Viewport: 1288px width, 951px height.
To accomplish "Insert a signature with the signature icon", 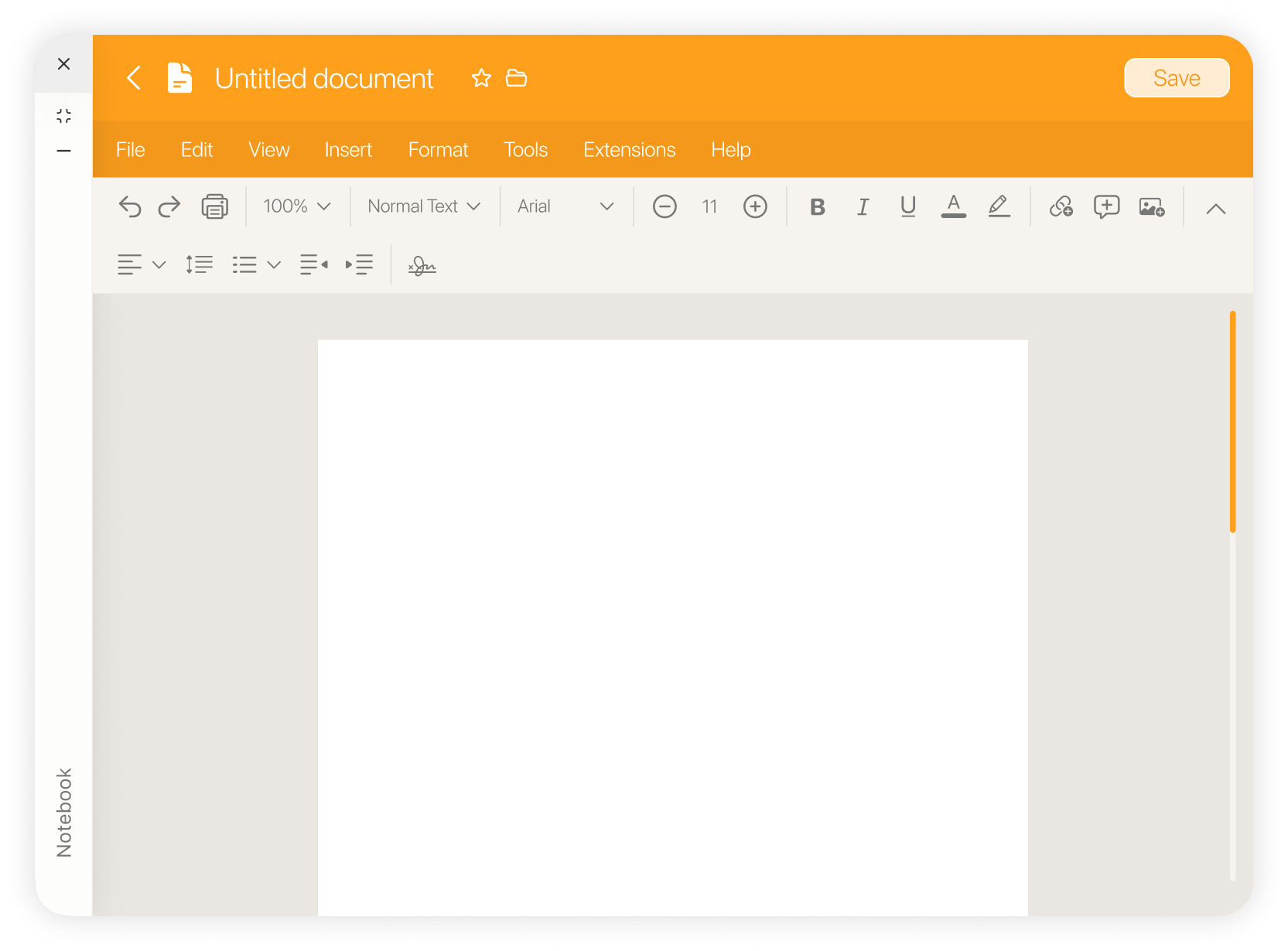I will pyautogui.click(x=422, y=265).
